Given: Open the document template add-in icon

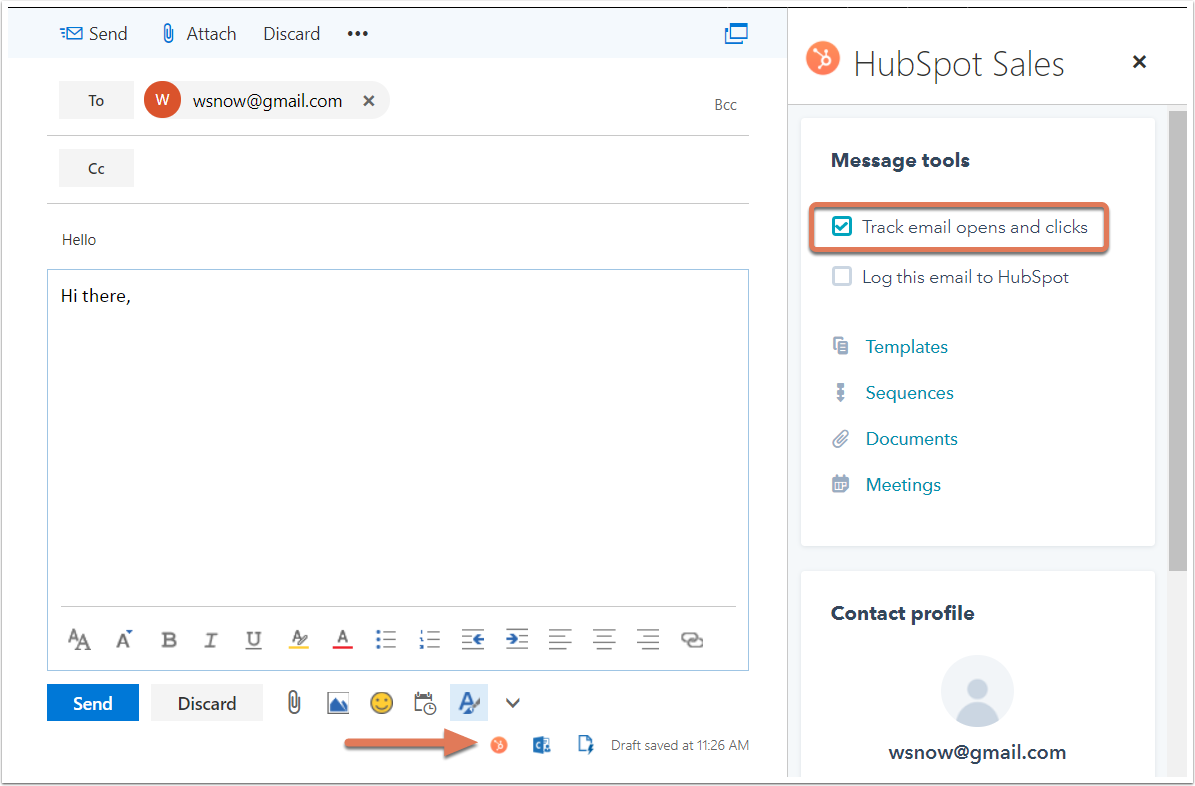Looking at the screenshot, I should 585,745.
